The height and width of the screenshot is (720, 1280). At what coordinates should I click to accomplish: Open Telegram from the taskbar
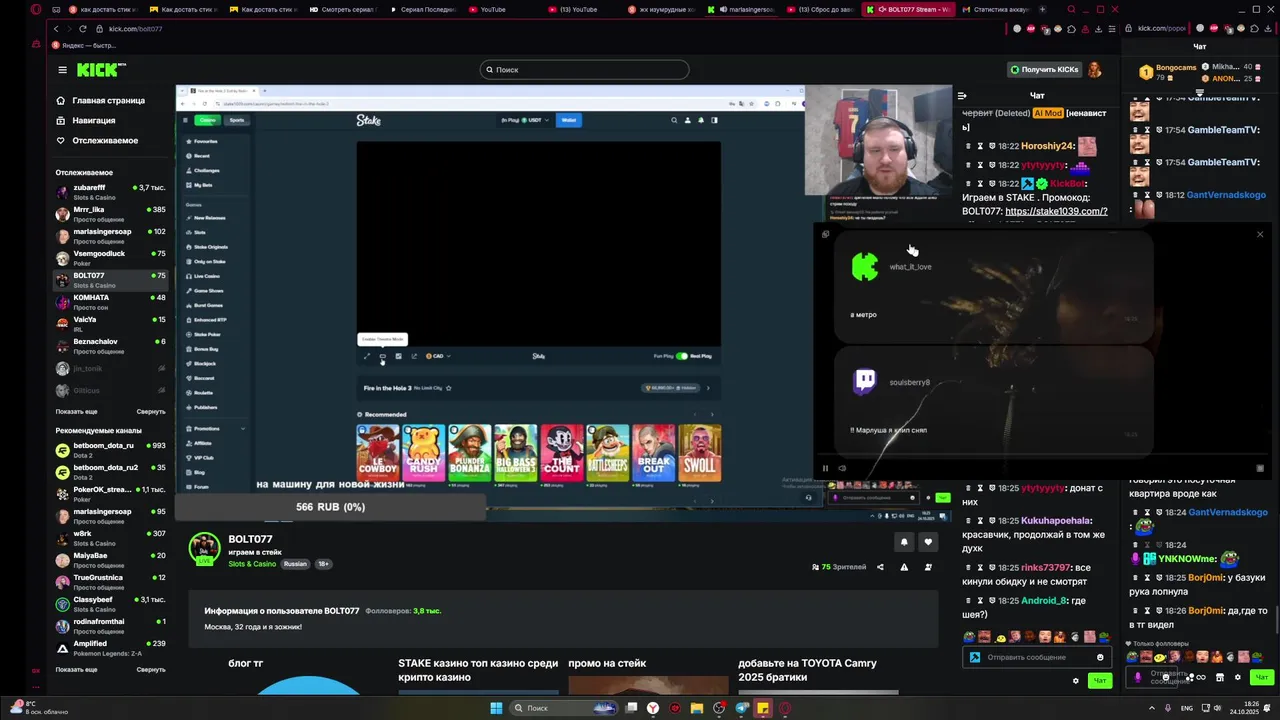coord(741,708)
